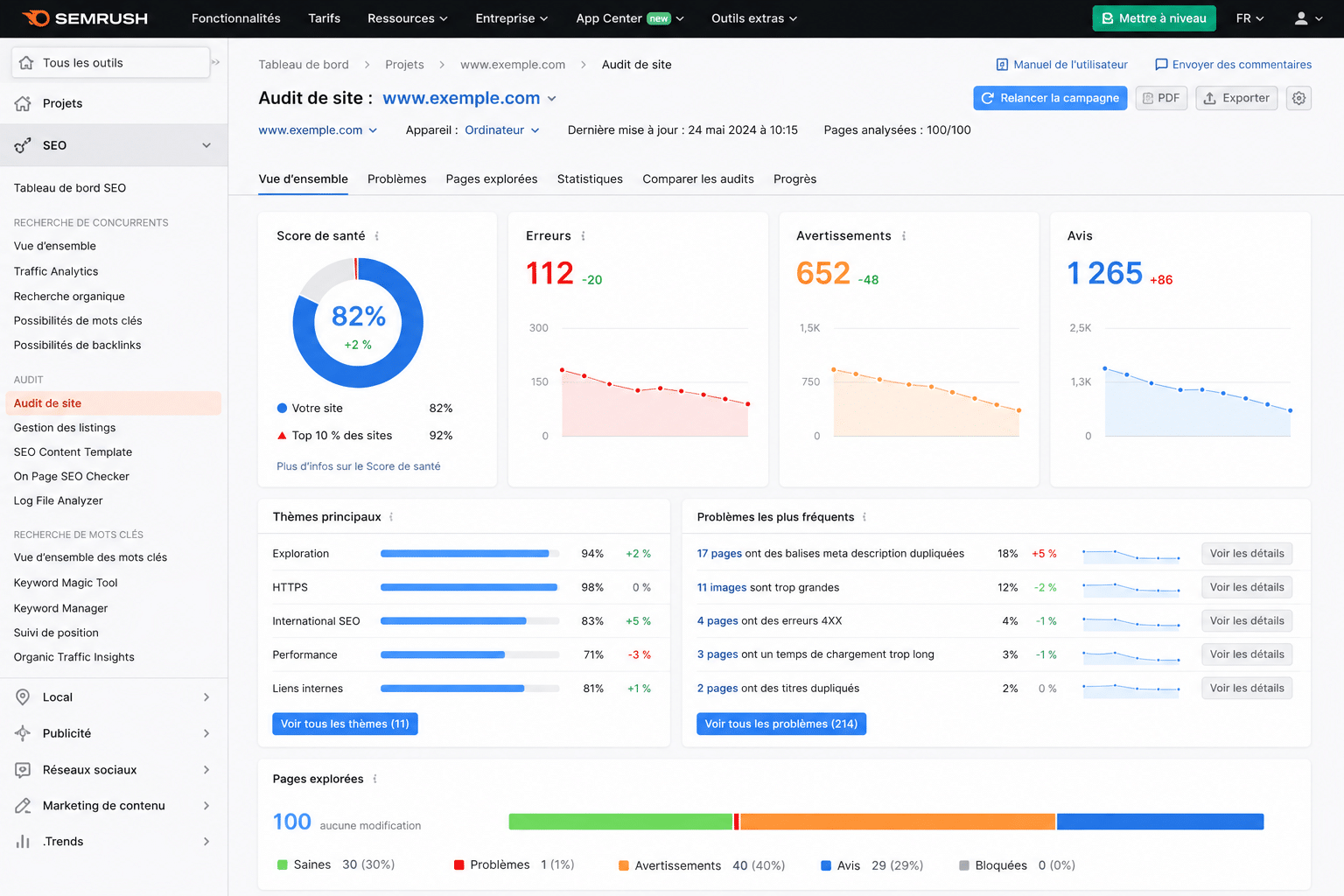
Task: Click Voir tous les thèmes (11)
Action: 345,724
